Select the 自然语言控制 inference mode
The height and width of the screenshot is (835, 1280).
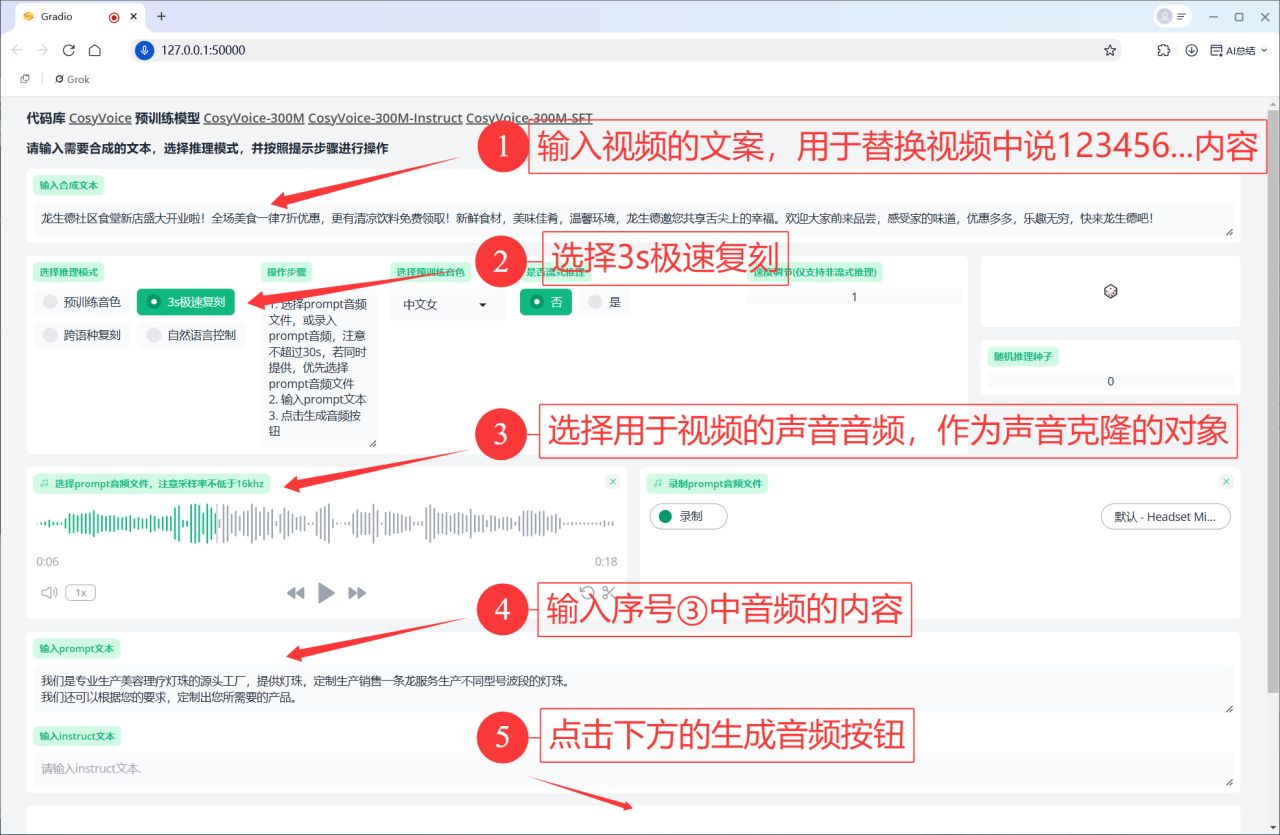[191, 335]
